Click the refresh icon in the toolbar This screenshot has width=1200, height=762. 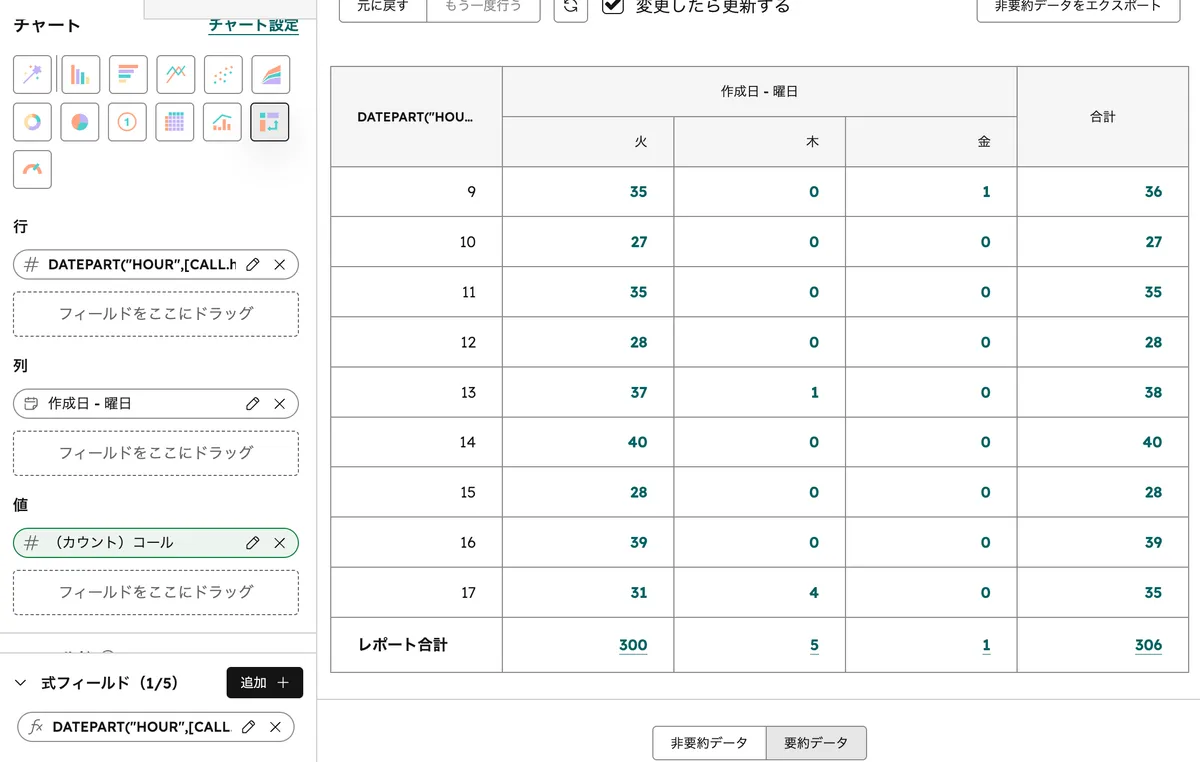[x=570, y=6]
